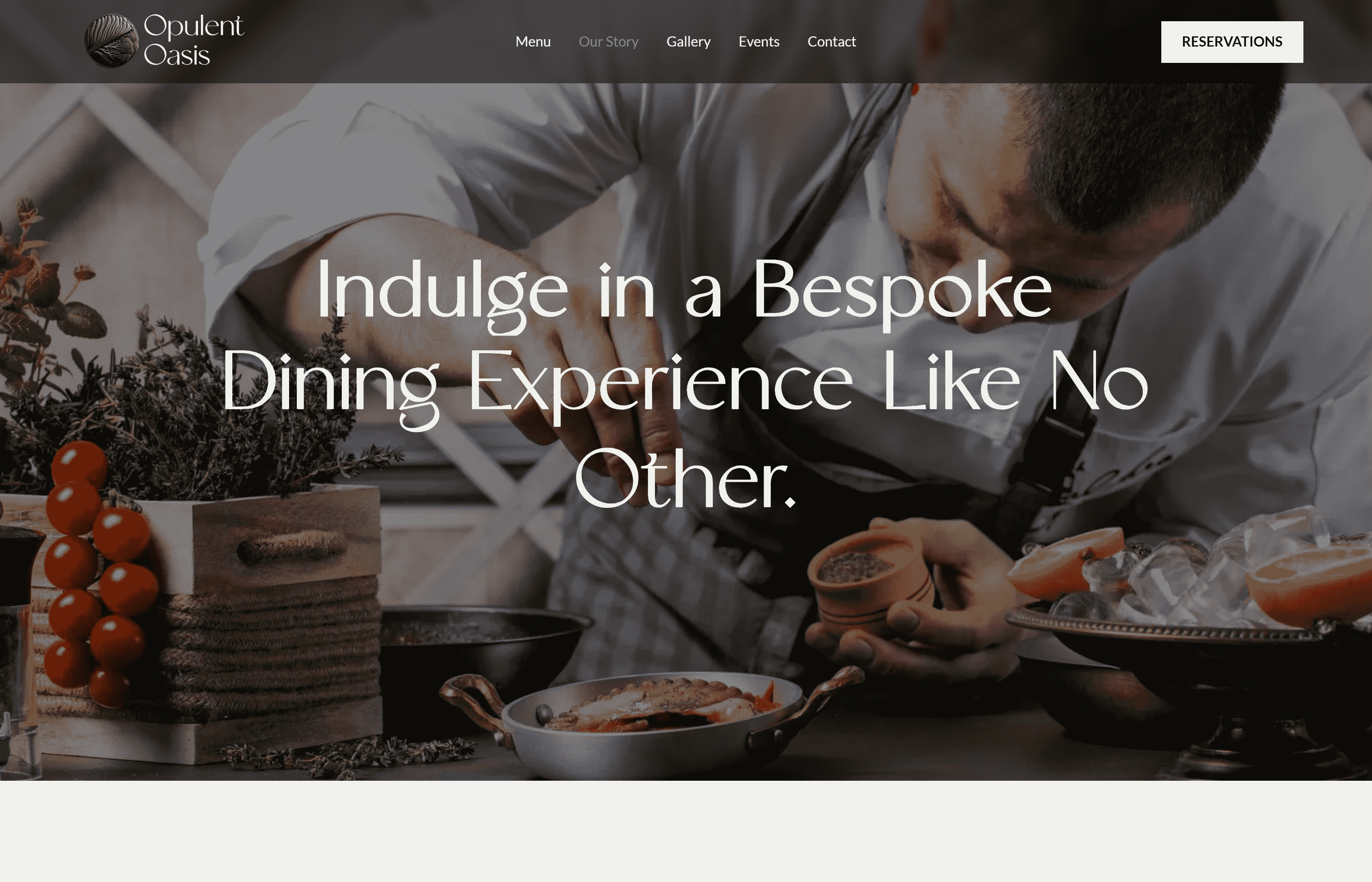This screenshot has height=882, width=1372.
Task: Click the RESERVATIONS button
Action: [x=1232, y=42]
